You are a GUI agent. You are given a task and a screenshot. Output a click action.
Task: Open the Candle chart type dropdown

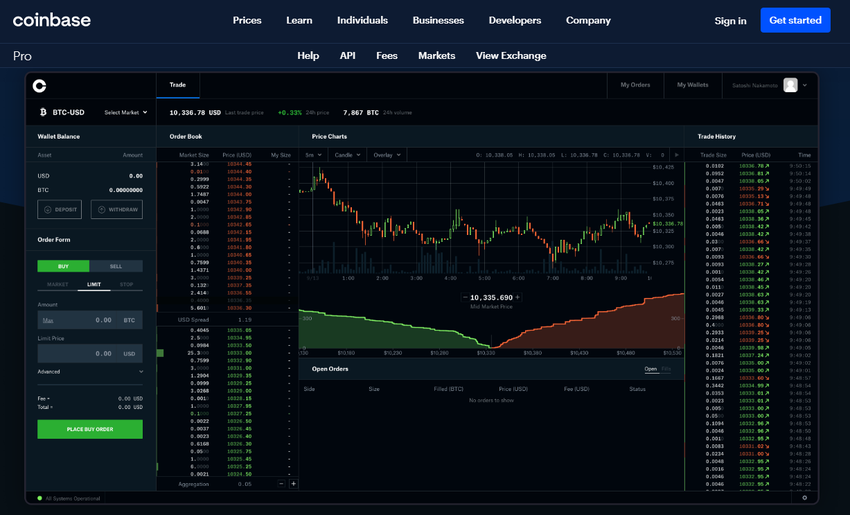[x=347, y=155]
